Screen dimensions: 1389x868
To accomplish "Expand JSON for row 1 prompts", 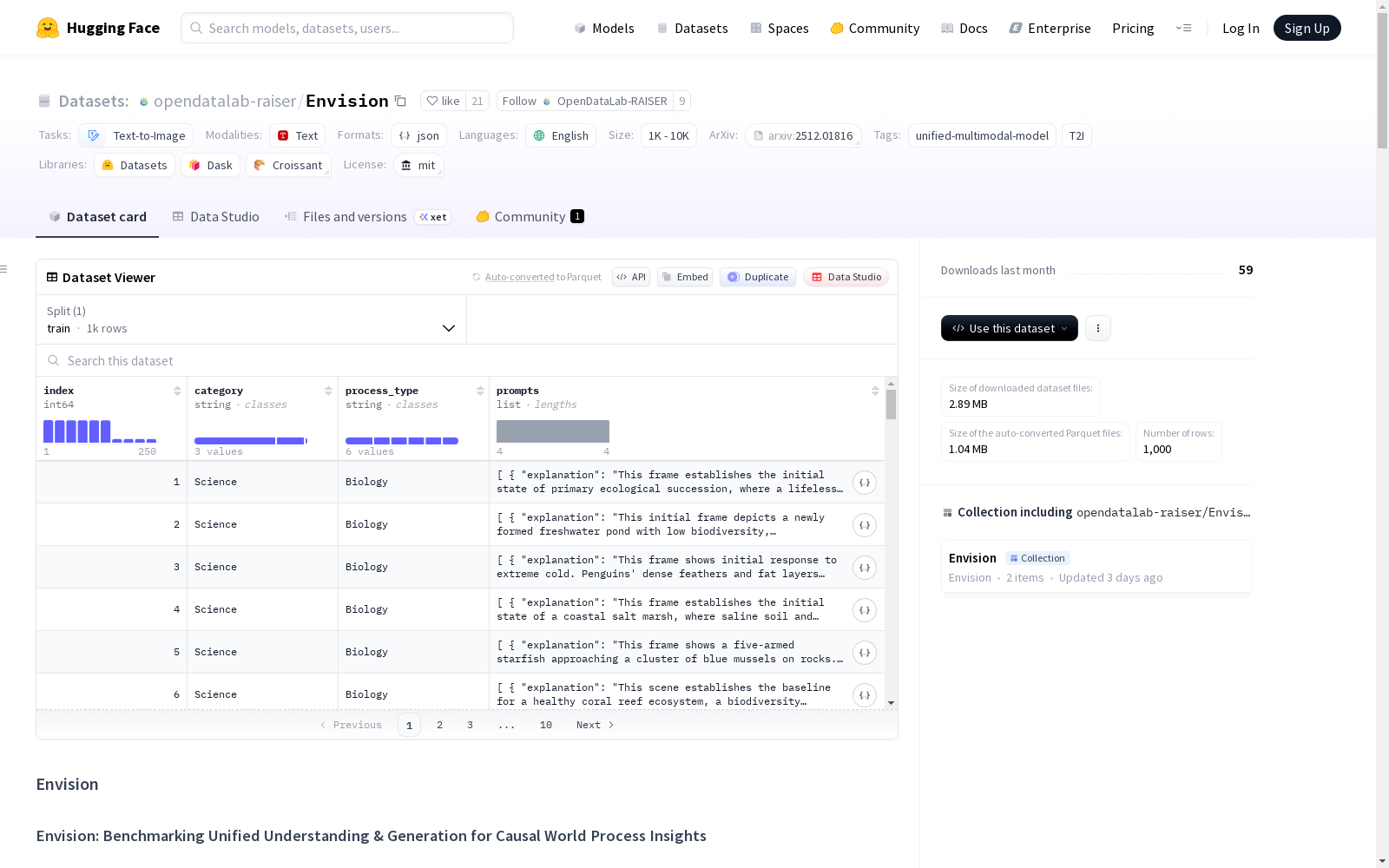I will tap(865, 483).
